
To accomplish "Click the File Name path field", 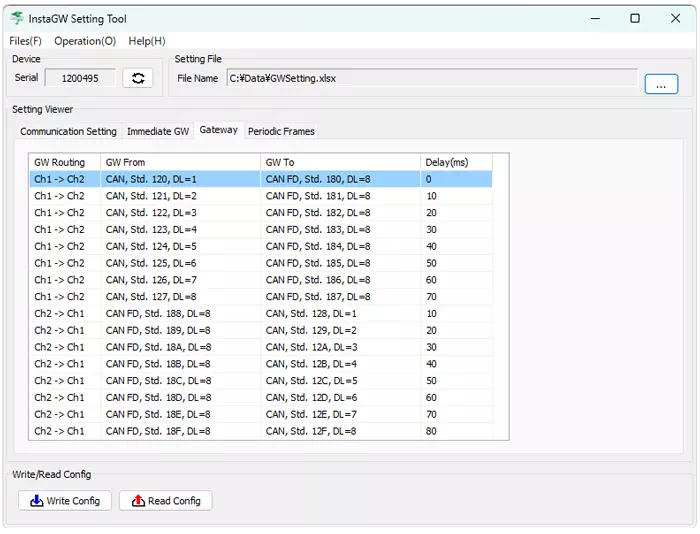I will click(430, 78).
